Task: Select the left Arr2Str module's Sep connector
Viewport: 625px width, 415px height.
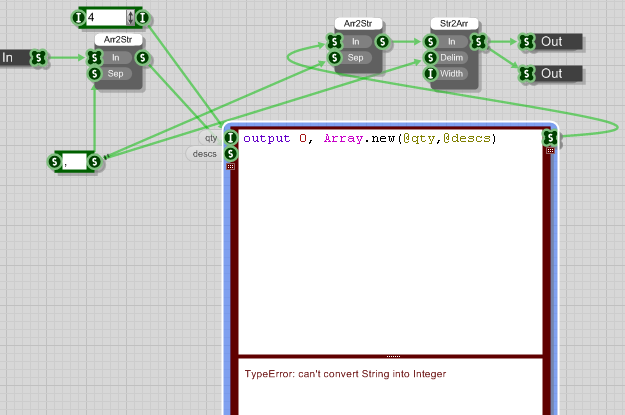Action: coord(94,74)
